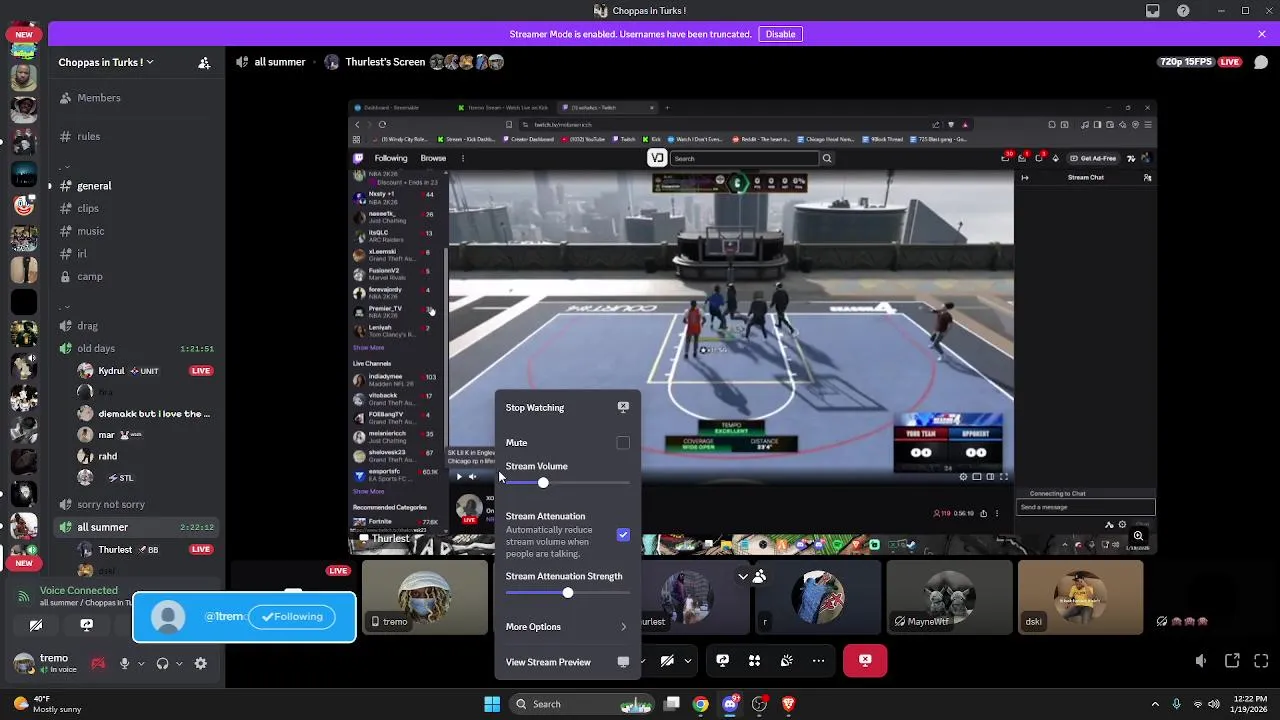Dismiss the Streamer Mode banner
The width and height of the screenshot is (1280, 720).
point(1262,34)
